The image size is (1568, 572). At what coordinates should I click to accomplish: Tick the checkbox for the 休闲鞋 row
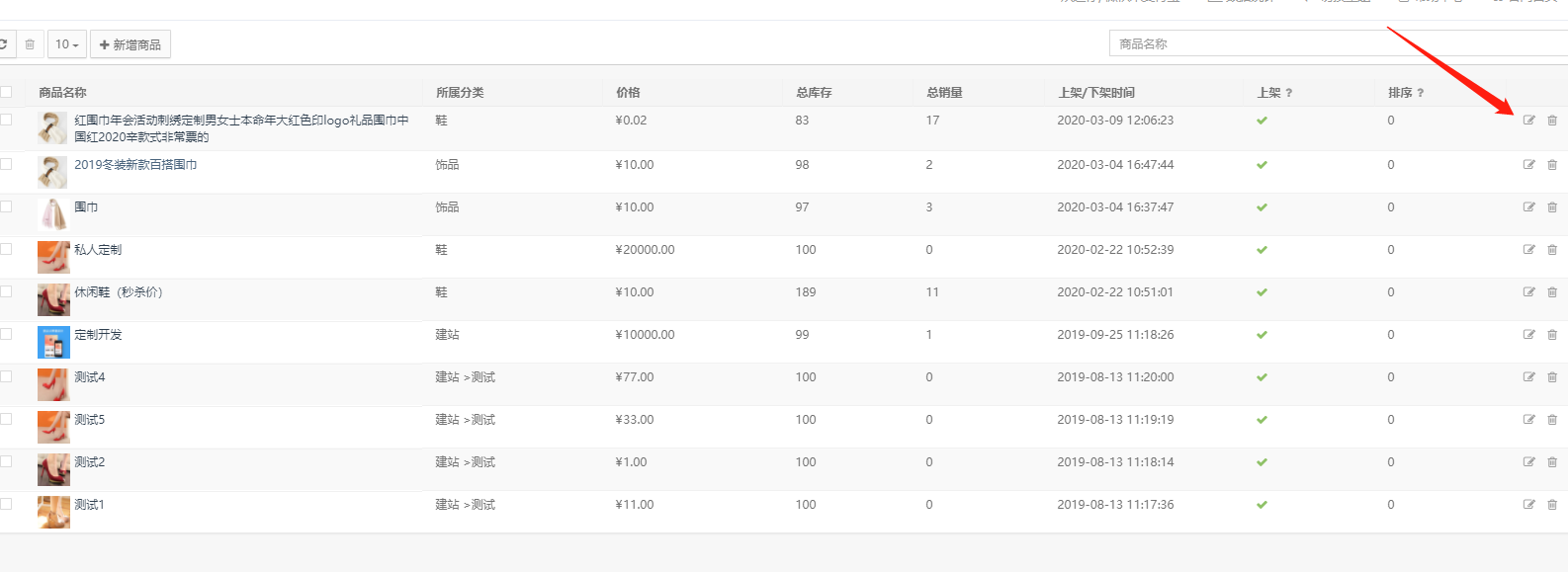[6, 291]
